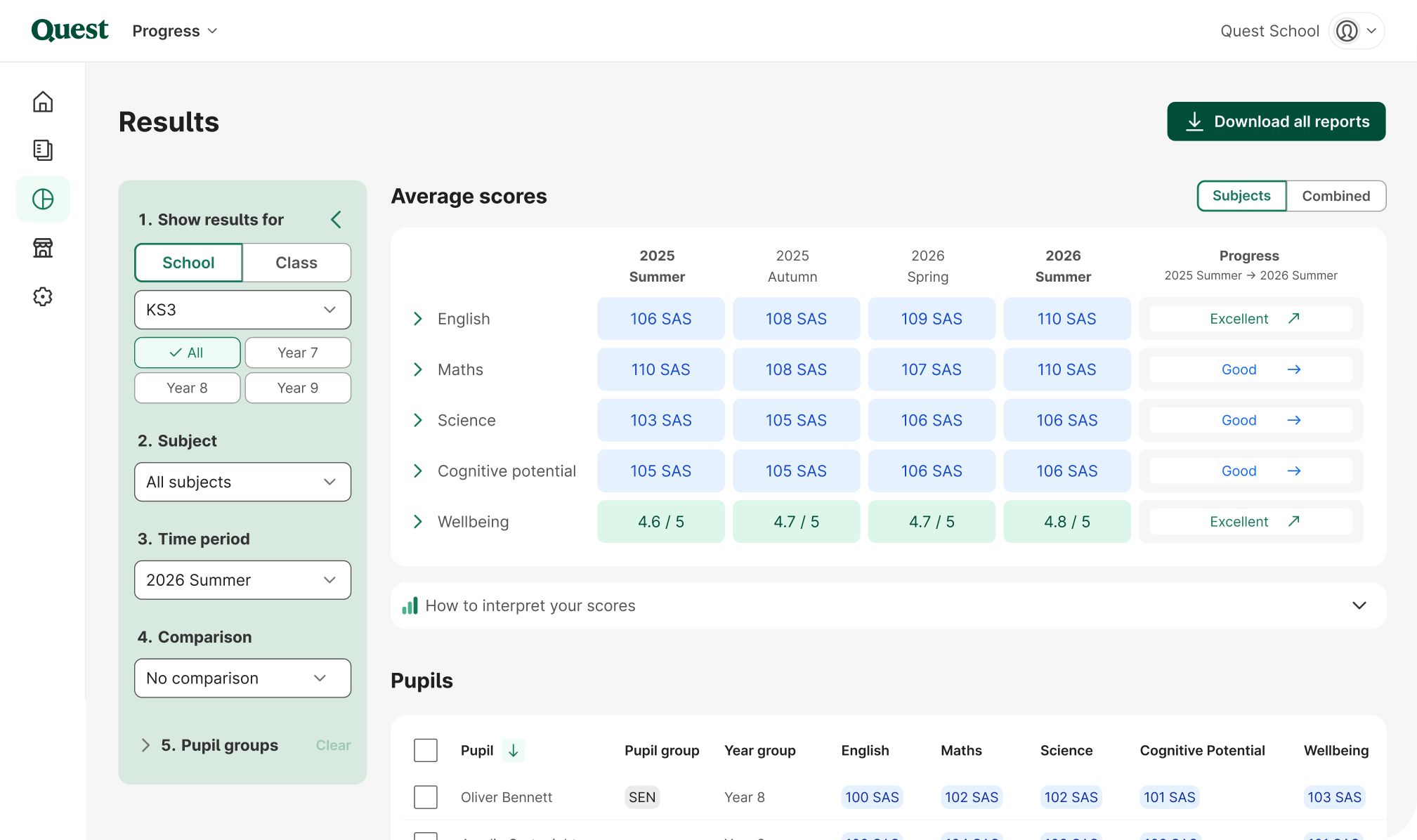
Task: Select the Year 7 filter
Action: 298,353
